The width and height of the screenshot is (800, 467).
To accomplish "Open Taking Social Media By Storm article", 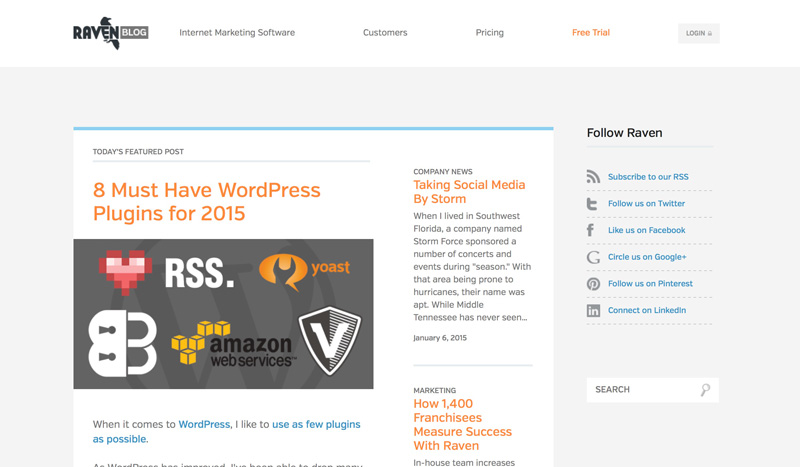I will (x=469, y=192).
